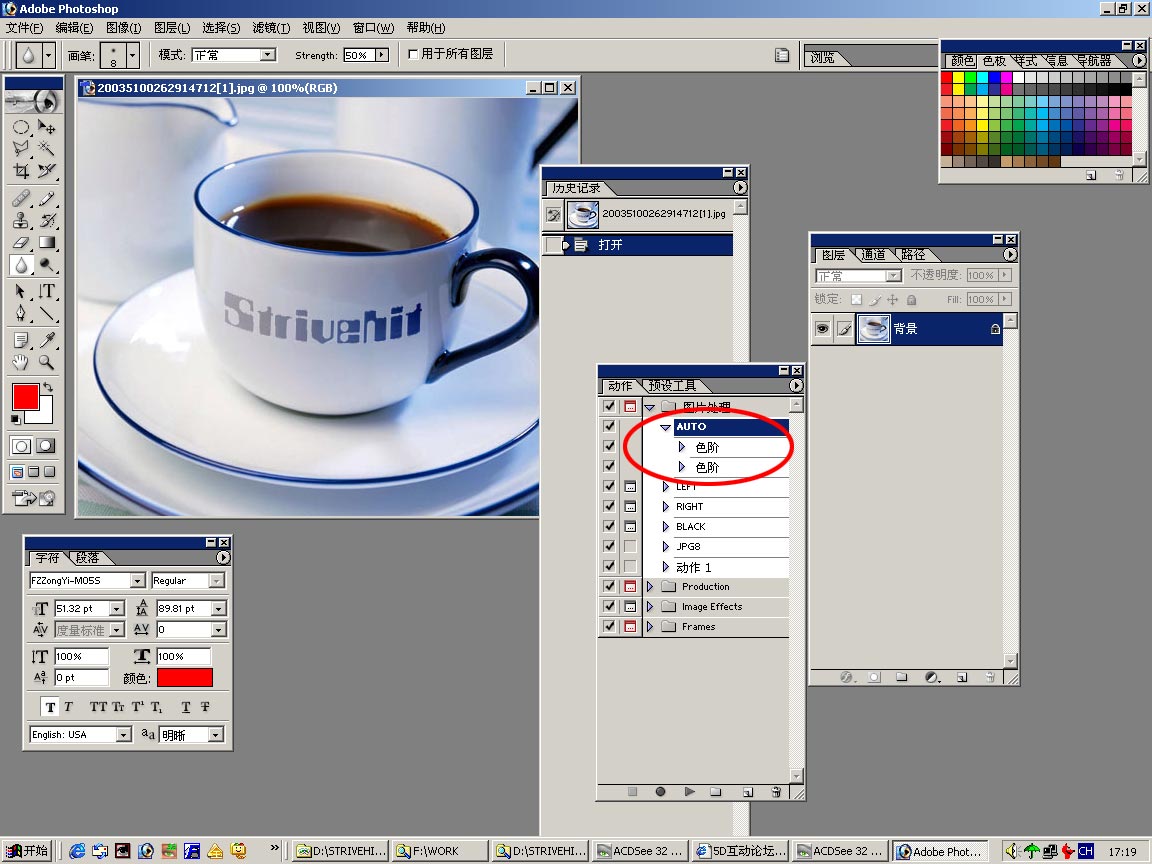Collapse the AUTO action
Screen dimensions: 1152x864
coord(666,427)
